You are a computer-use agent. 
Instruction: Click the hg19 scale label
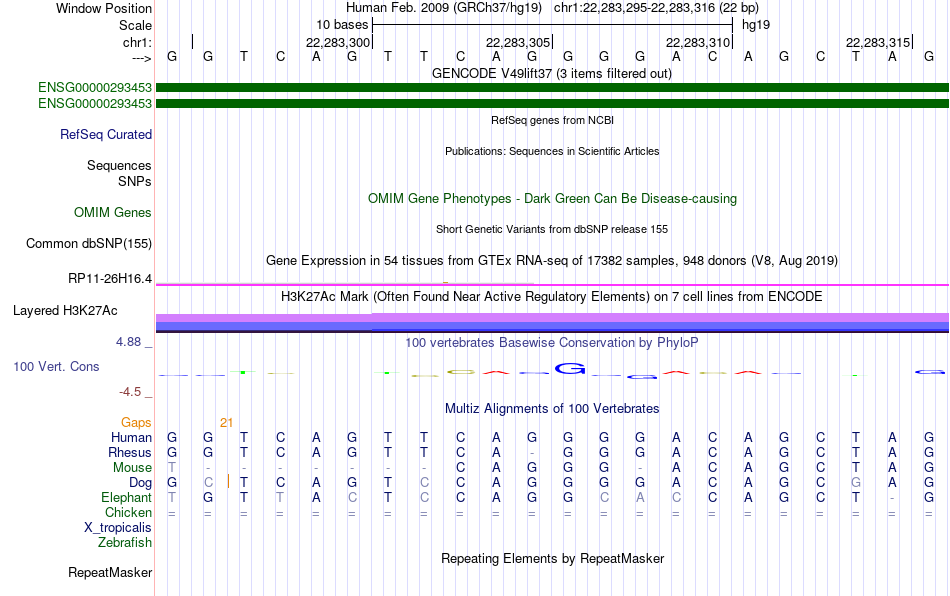tap(756, 25)
